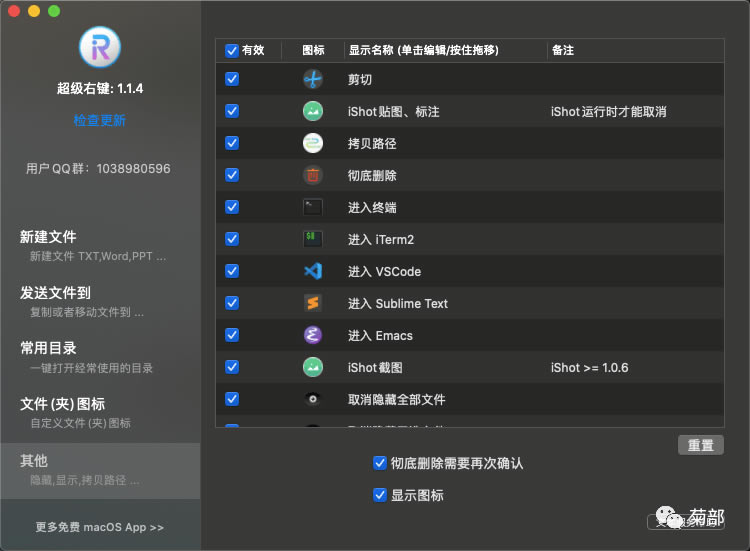Toggle the iShot 截图 checkbox
This screenshot has height=551, width=750.
click(232, 367)
